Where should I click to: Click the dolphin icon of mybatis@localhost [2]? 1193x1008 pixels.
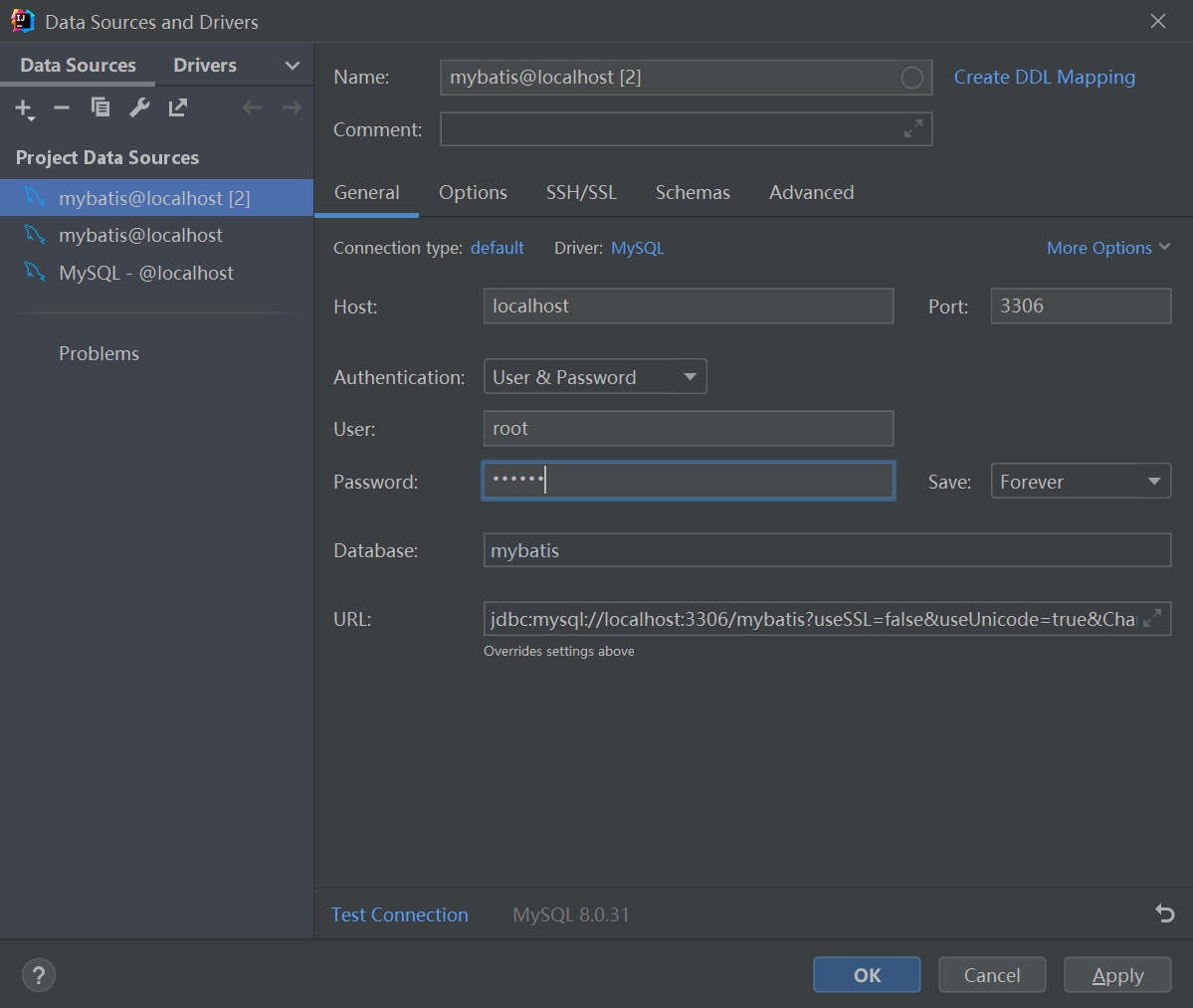click(34, 196)
